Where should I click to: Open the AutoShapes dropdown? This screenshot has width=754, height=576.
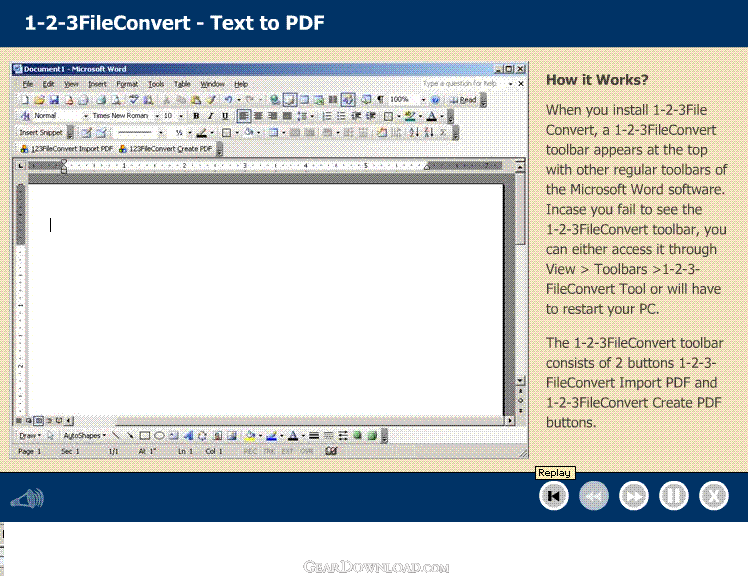click(x=84, y=436)
